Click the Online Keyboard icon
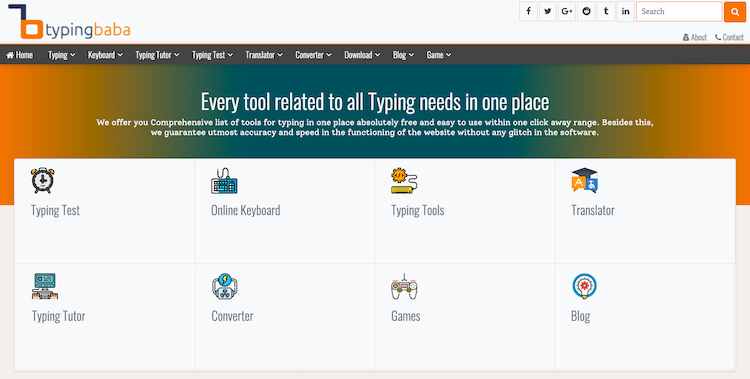Screen dimensions: 750x379 pyautogui.click(x=224, y=181)
